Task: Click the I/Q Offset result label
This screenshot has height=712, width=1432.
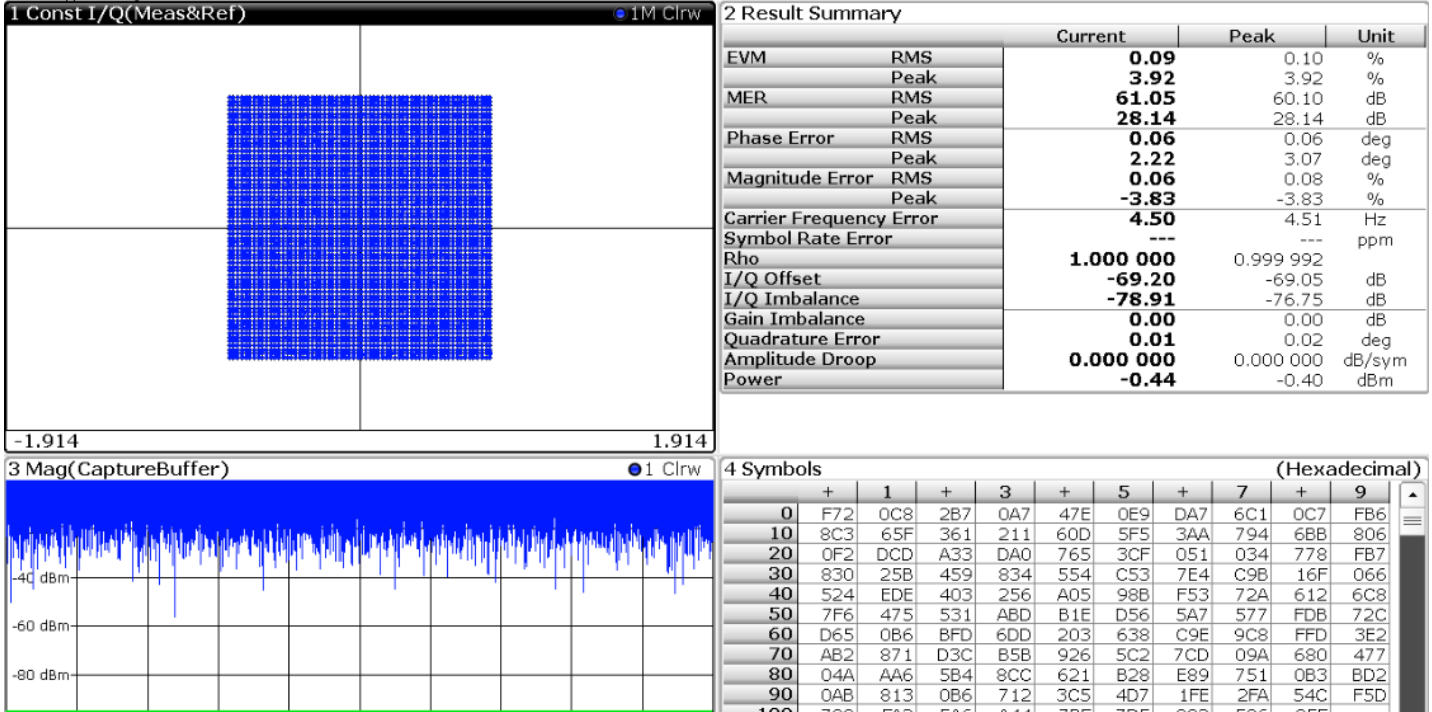Action: tap(773, 278)
